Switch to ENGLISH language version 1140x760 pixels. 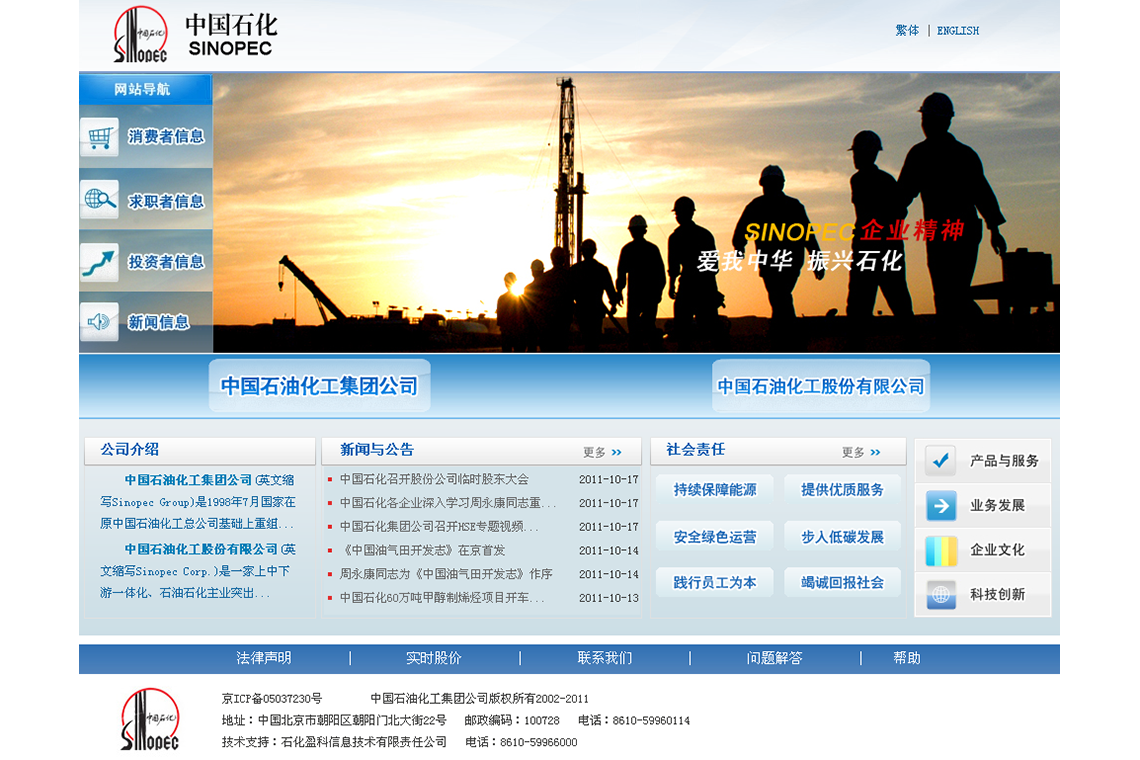pos(958,31)
